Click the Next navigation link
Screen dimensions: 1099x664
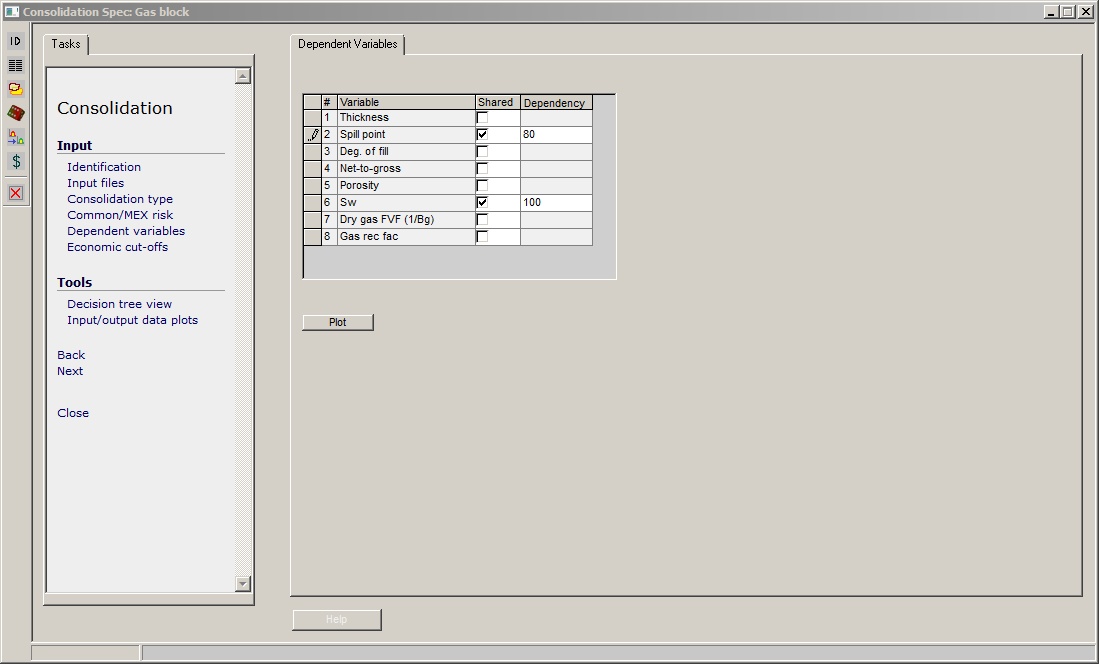click(69, 371)
